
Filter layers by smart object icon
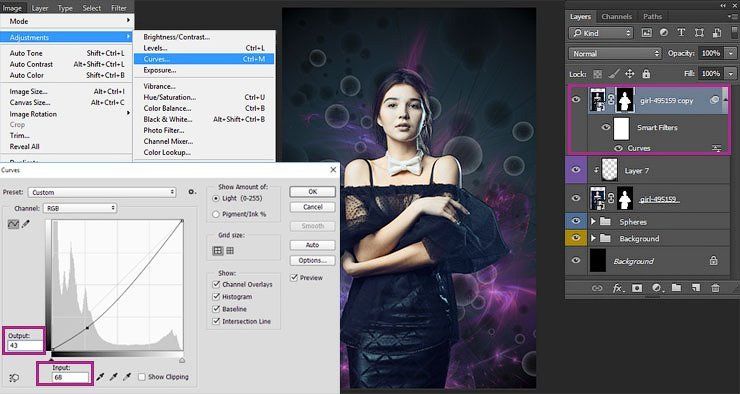point(716,33)
